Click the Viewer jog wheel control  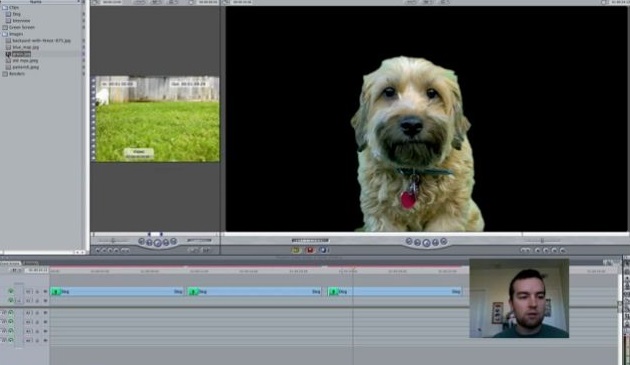tap(199, 241)
